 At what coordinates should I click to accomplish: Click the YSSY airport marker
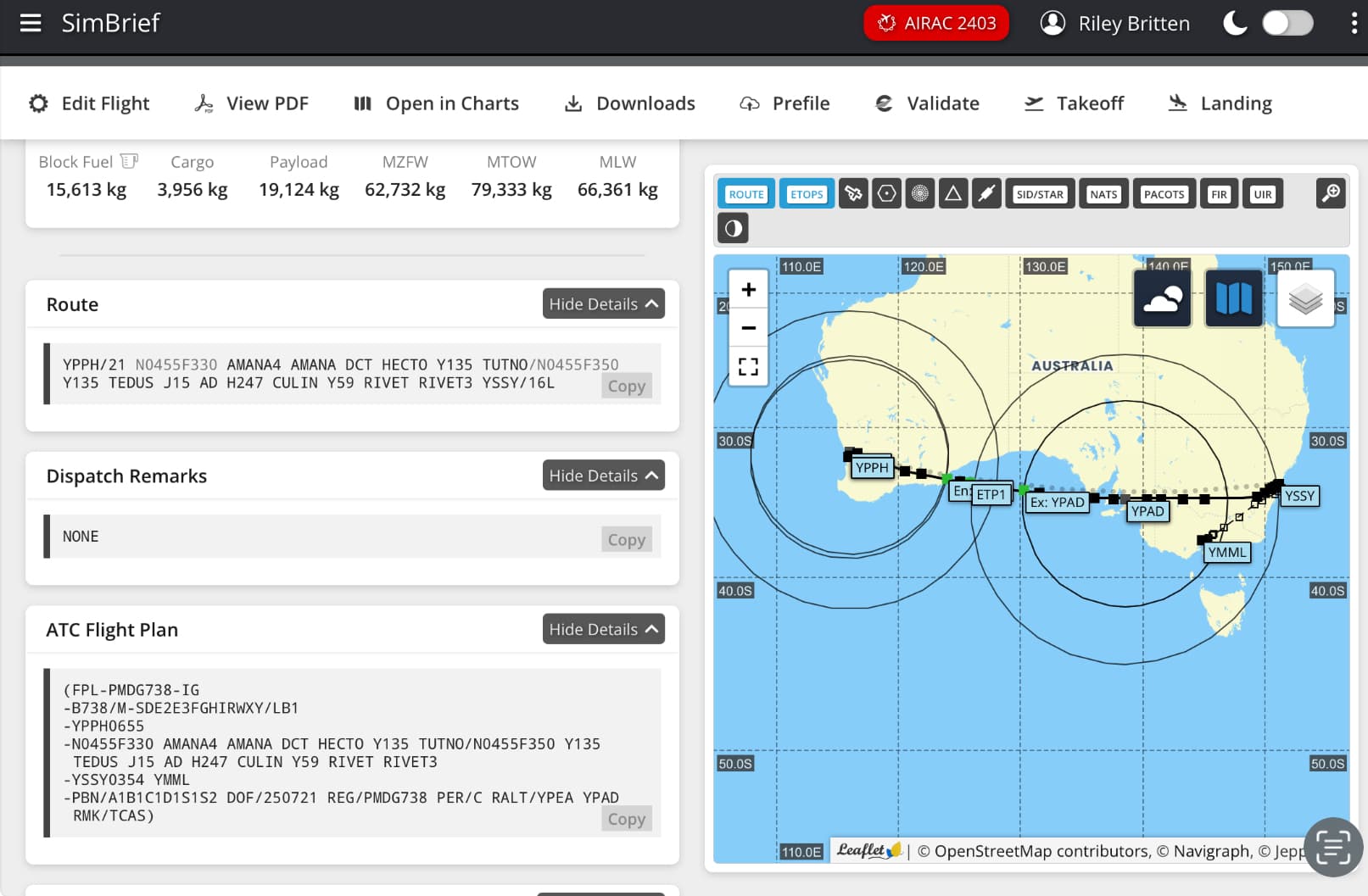1299,496
